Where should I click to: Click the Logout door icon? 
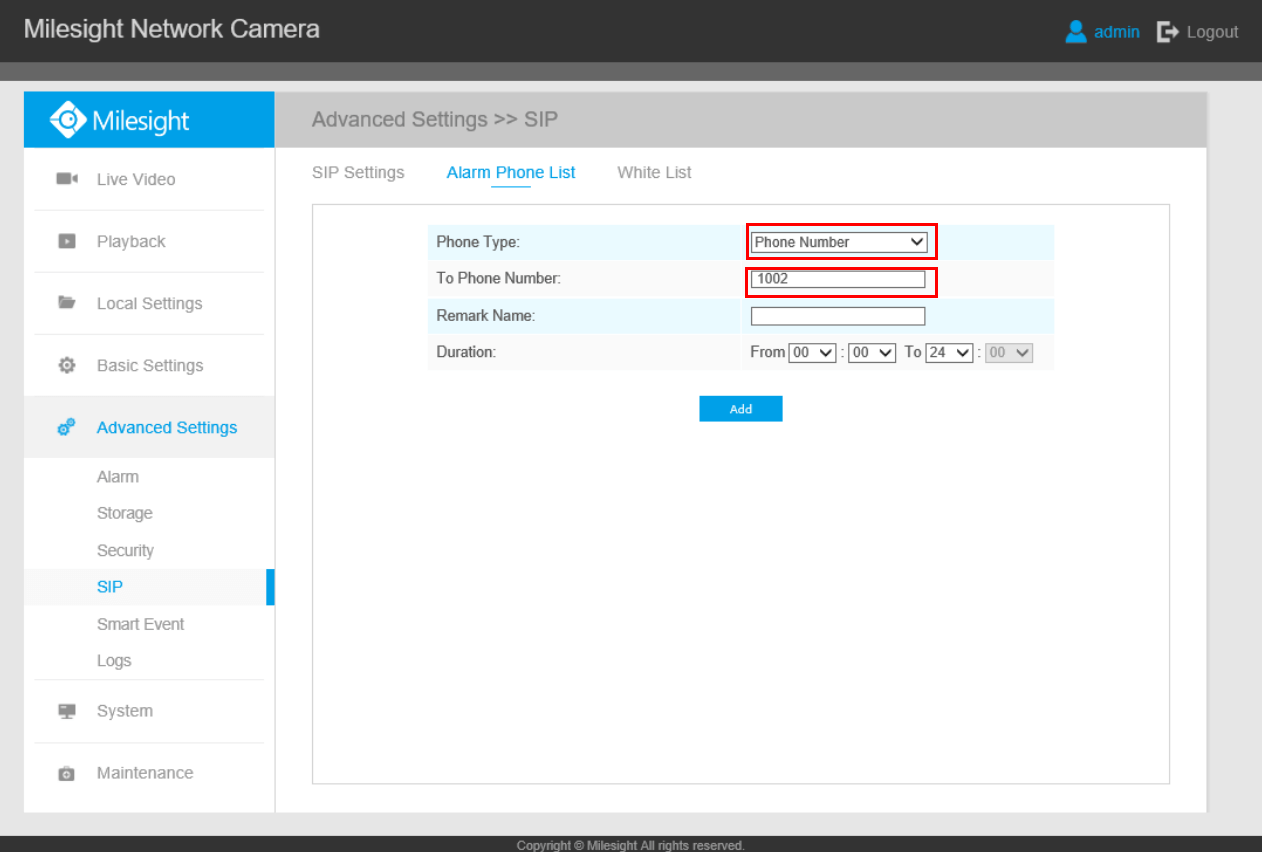pyautogui.click(x=1167, y=32)
